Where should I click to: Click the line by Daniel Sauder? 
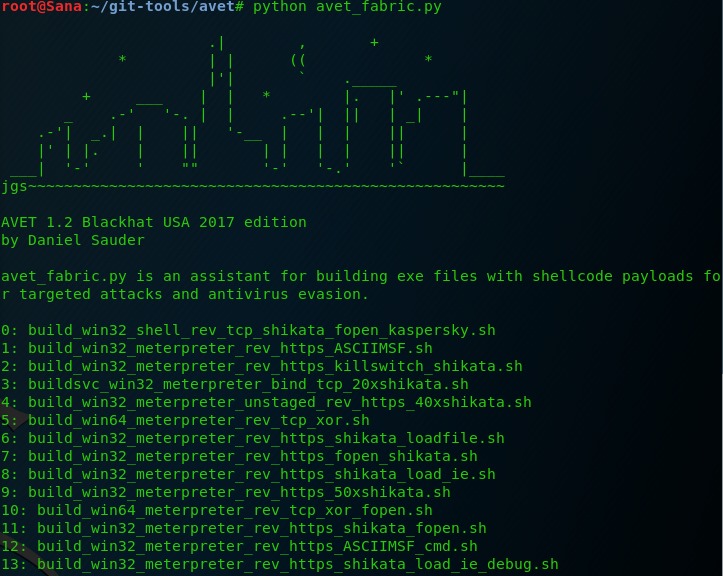(x=73, y=240)
